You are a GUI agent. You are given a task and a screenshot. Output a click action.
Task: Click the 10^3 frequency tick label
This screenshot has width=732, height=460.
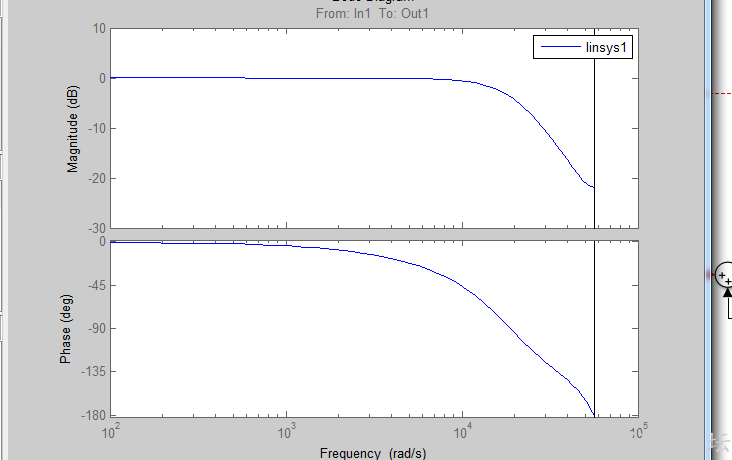click(x=286, y=432)
